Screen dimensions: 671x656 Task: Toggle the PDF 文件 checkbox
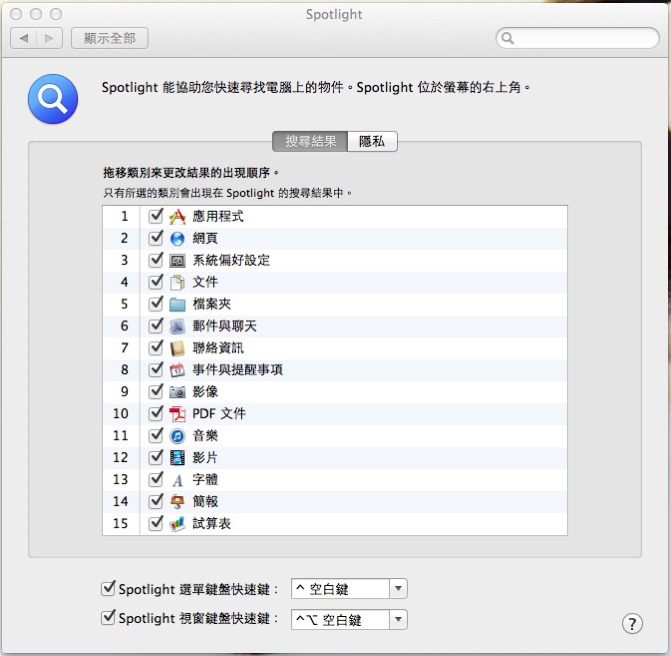point(156,413)
